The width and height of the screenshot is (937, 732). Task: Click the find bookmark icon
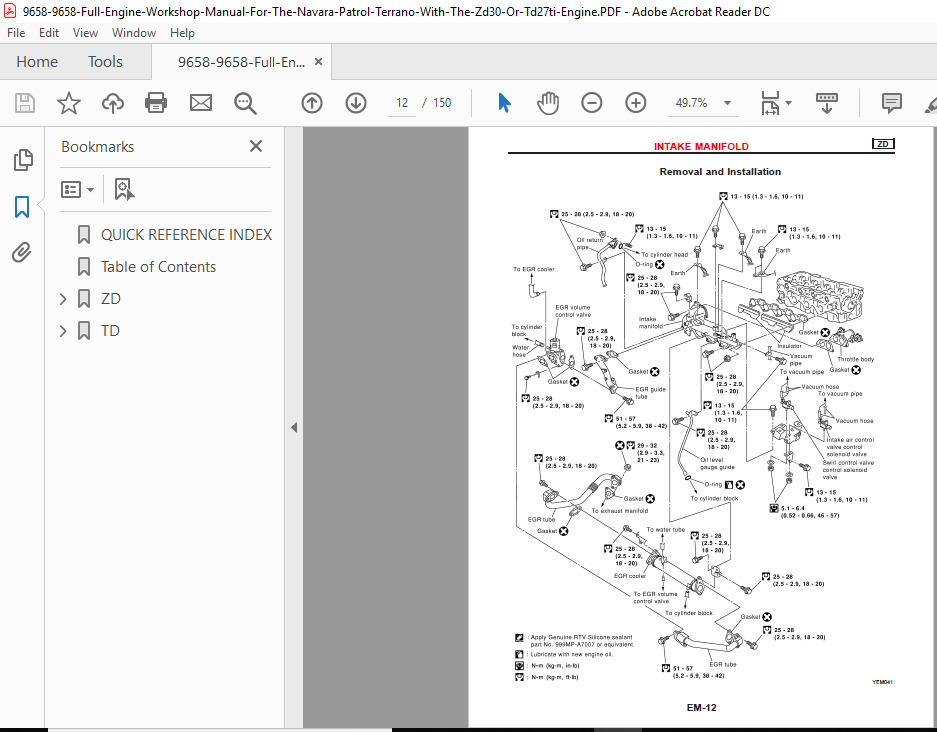pos(124,190)
